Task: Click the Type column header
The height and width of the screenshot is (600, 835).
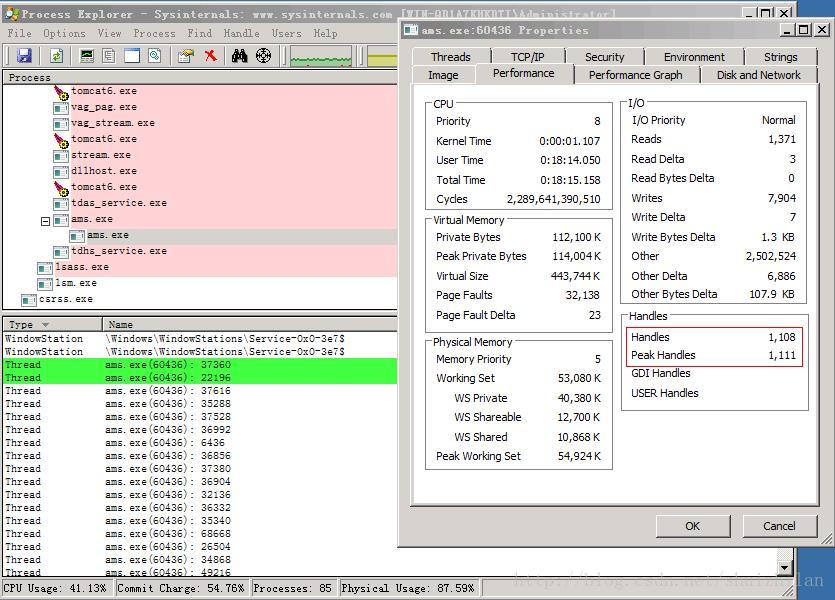Action: click(52, 324)
